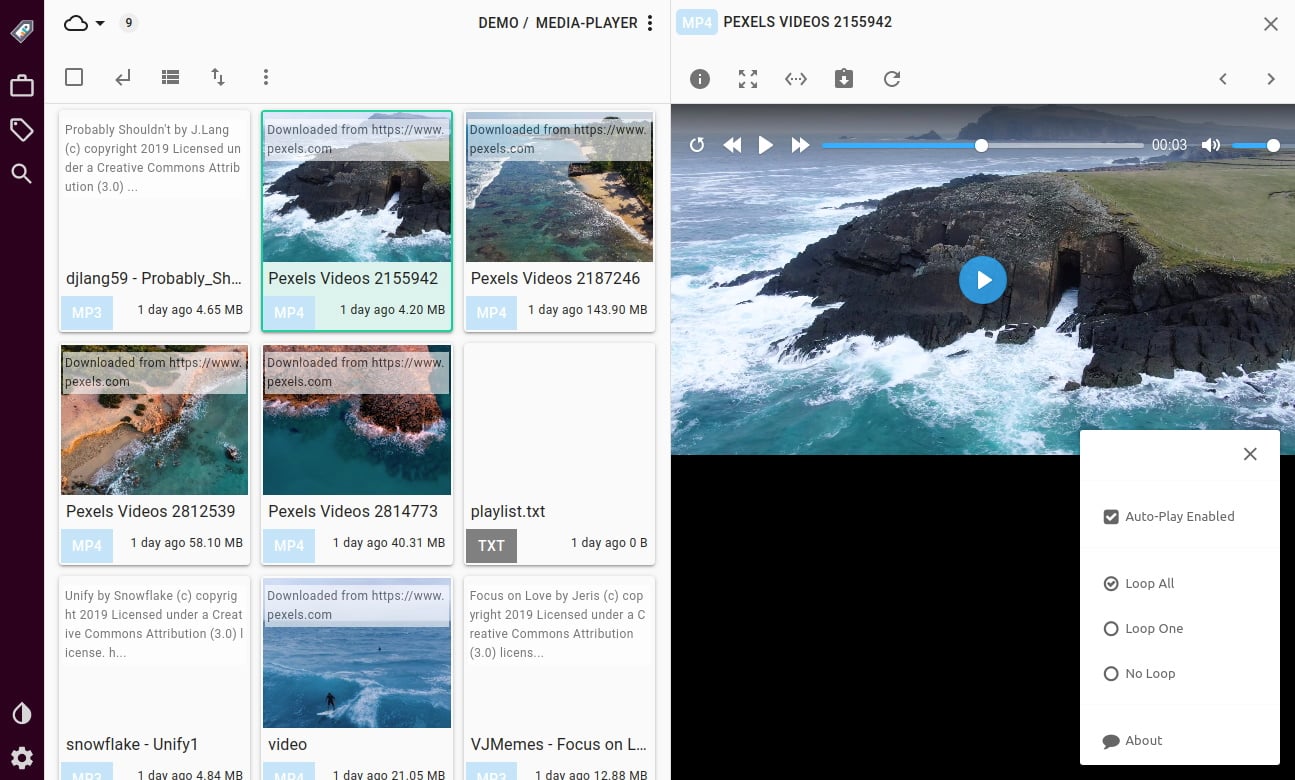Mute the video volume speaker
1295x780 pixels.
[x=1211, y=145]
